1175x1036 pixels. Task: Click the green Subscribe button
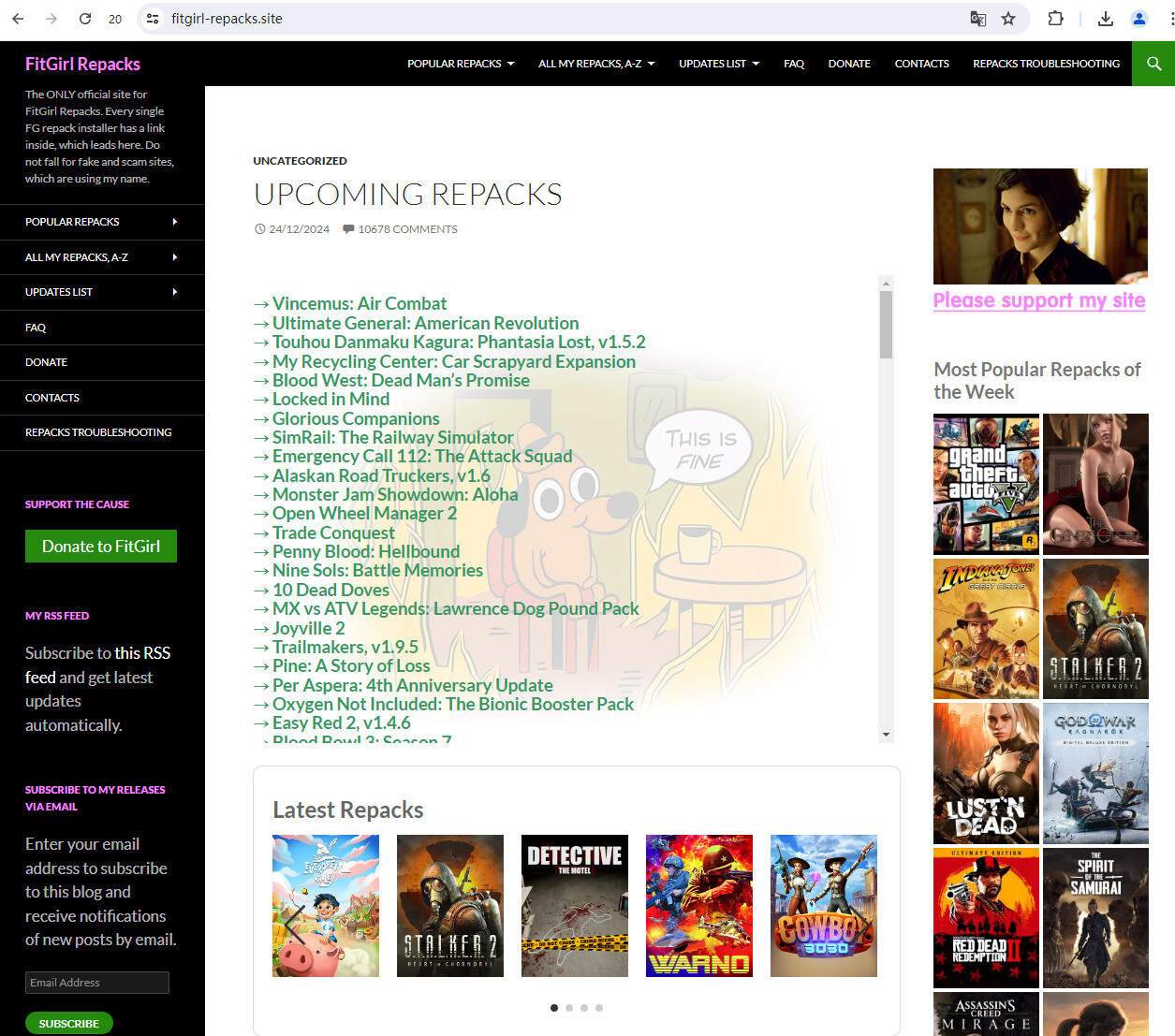pos(69,1023)
